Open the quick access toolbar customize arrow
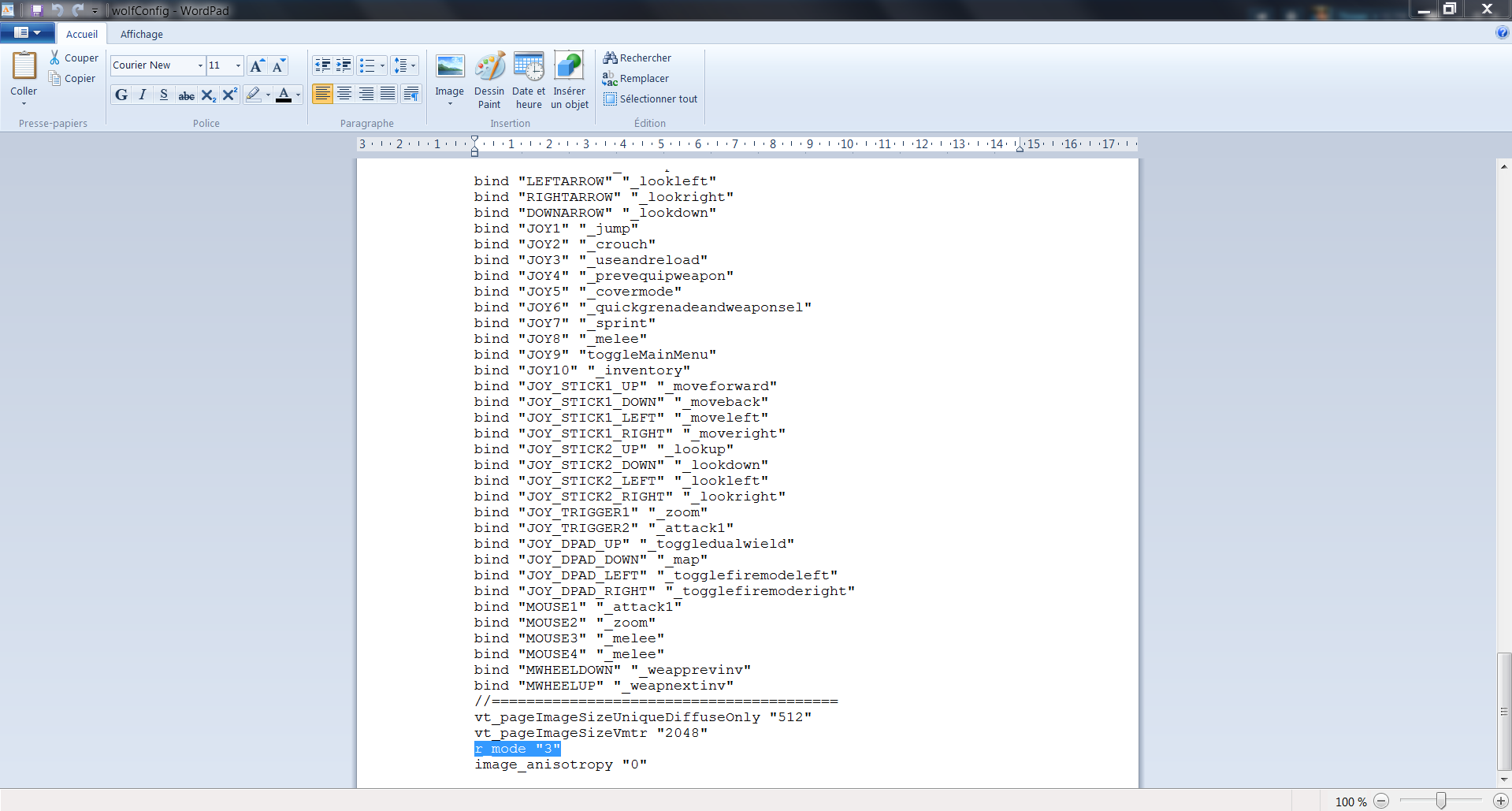The image size is (1512, 811). point(95,11)
